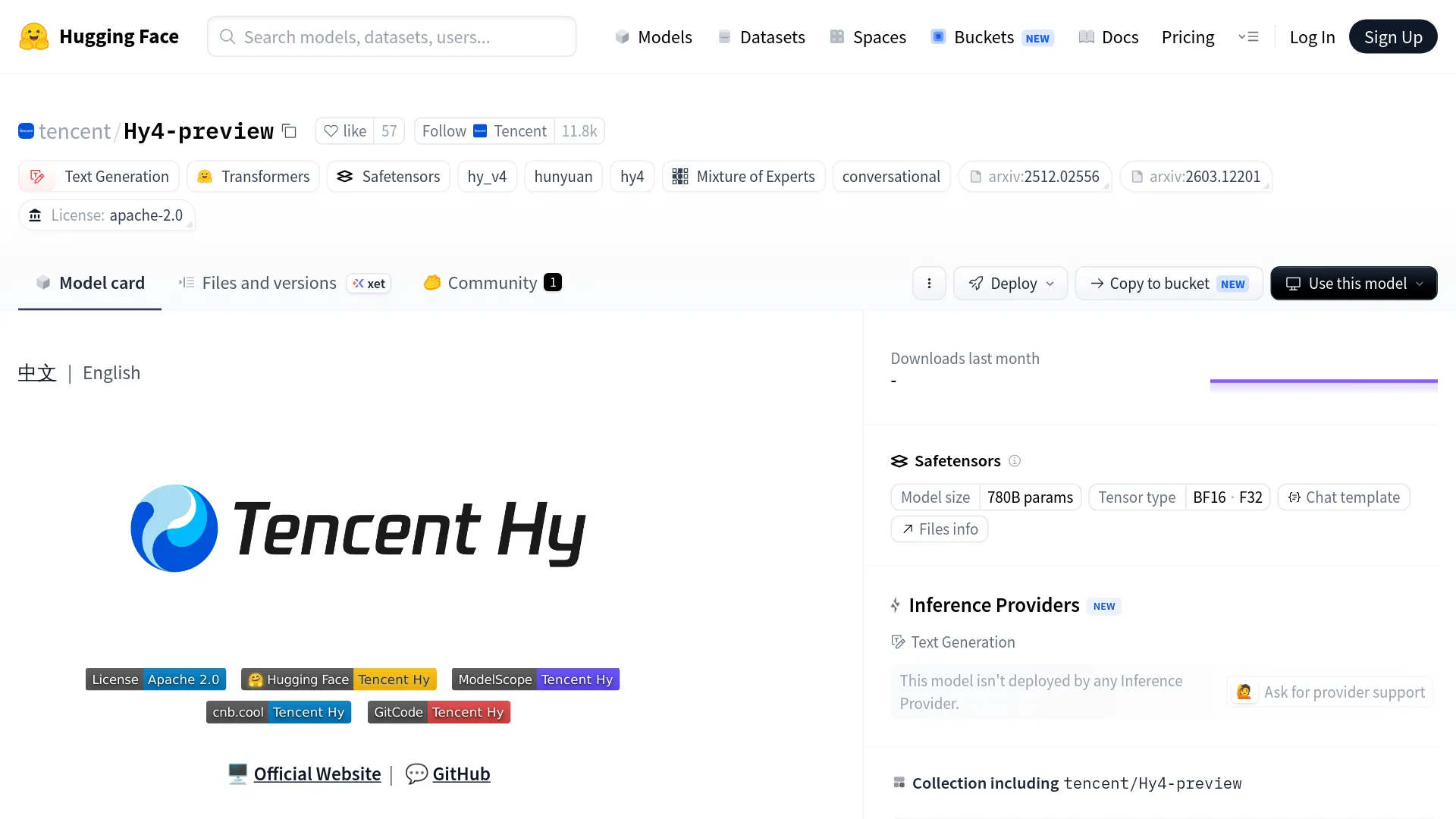Open the GitCode Tencent Hy badge

pyautogui.click(x=439, y=712)
